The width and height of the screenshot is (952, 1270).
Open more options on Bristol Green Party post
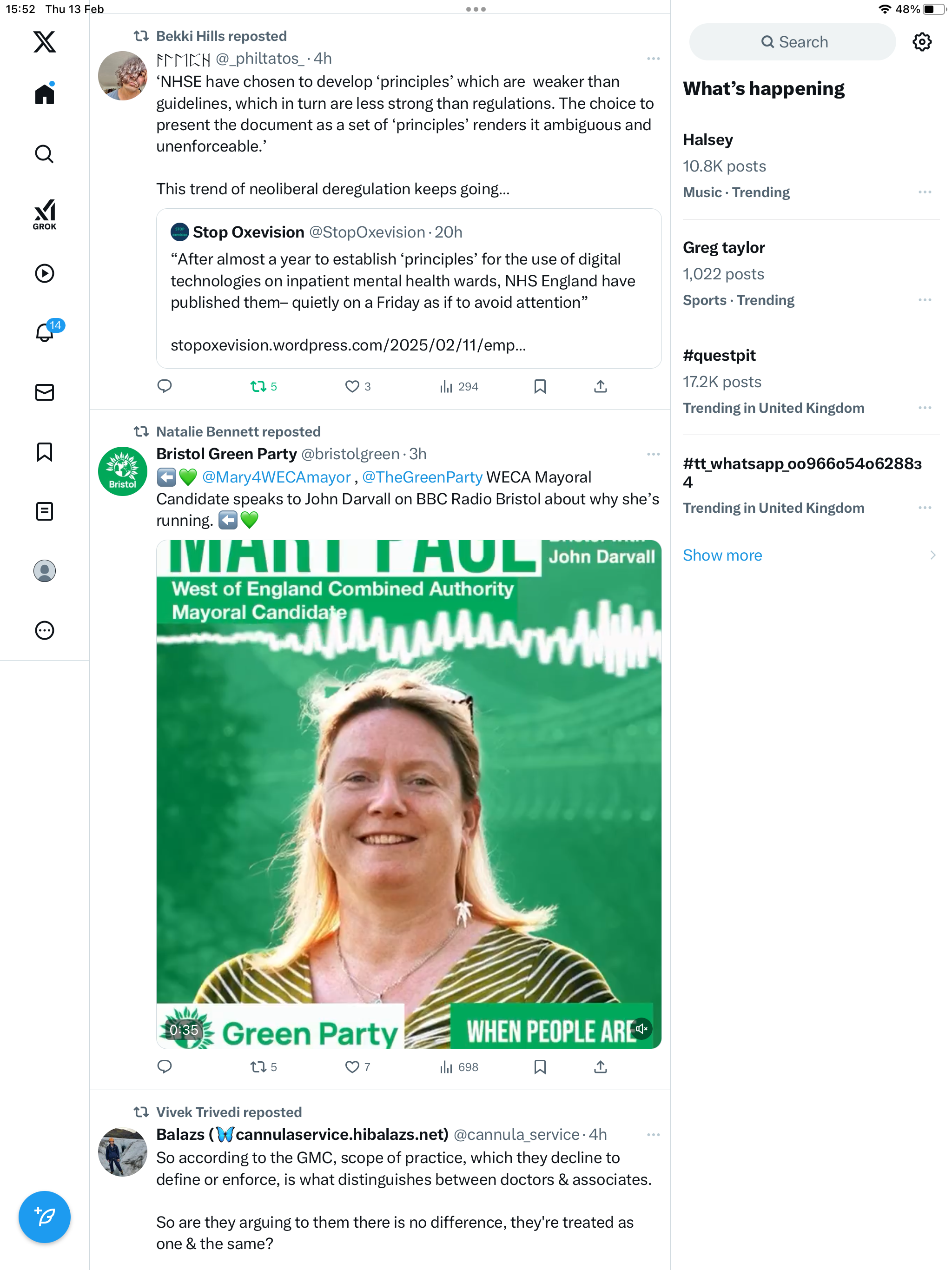click(x=653, y=454)
